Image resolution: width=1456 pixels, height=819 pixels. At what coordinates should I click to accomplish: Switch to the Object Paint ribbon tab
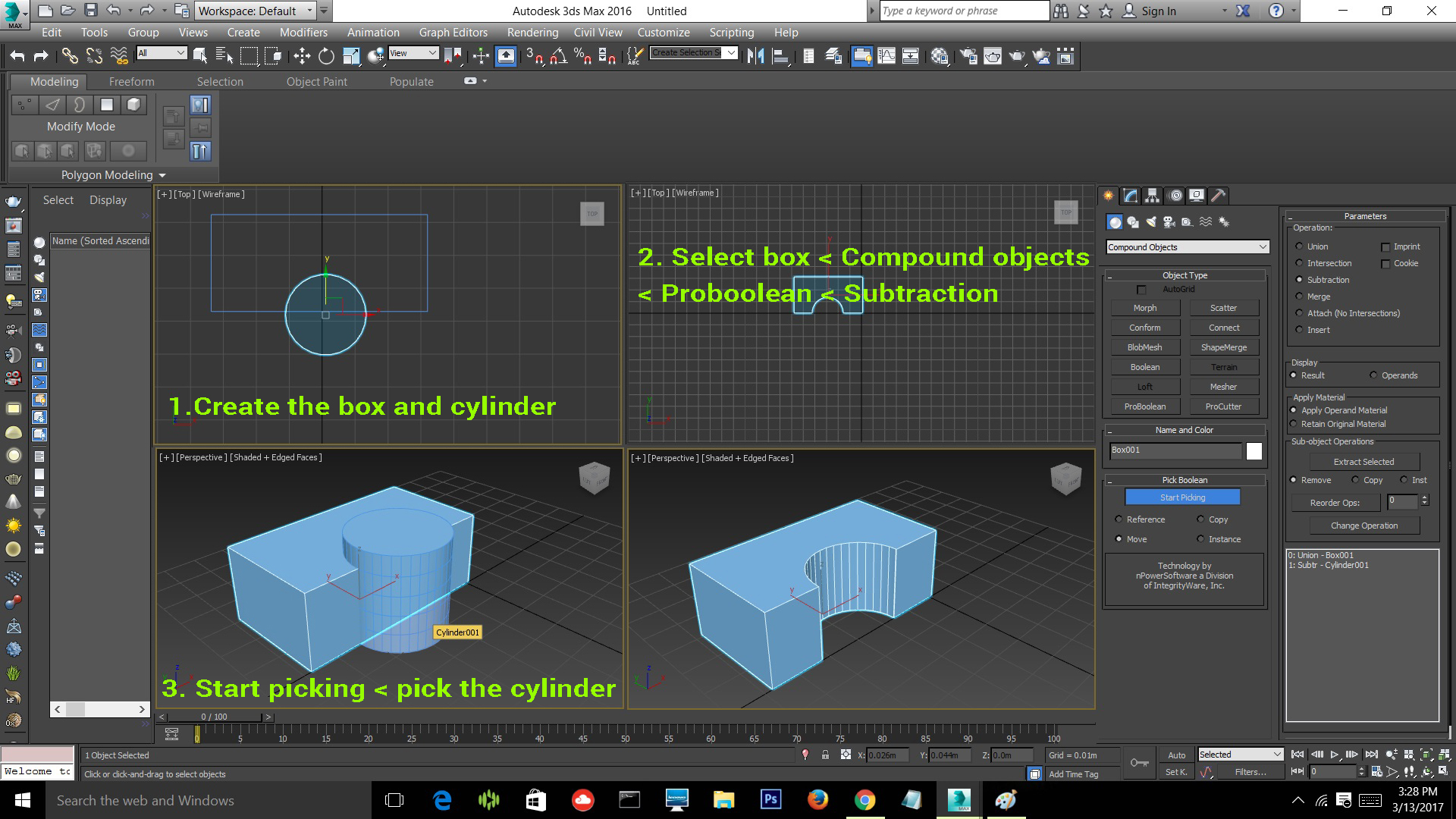click(317, 81)
